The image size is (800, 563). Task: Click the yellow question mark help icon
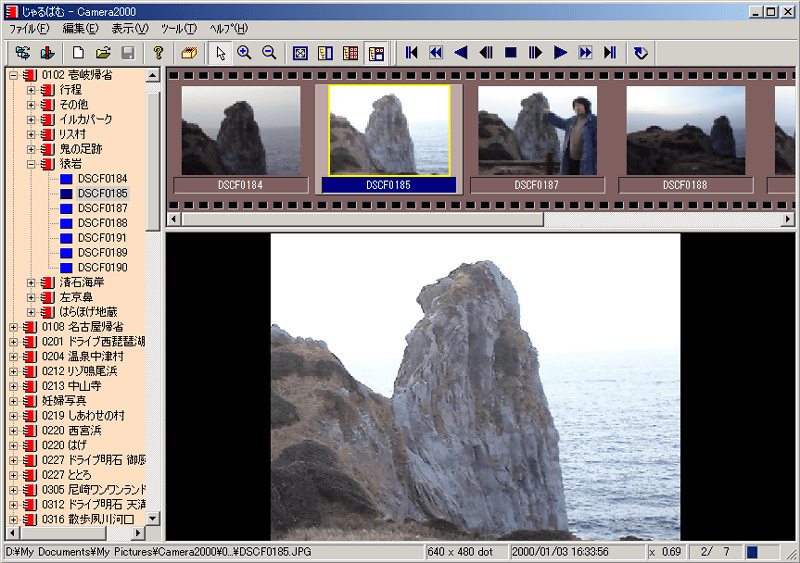pyautogui.click(x=158, y=53)
